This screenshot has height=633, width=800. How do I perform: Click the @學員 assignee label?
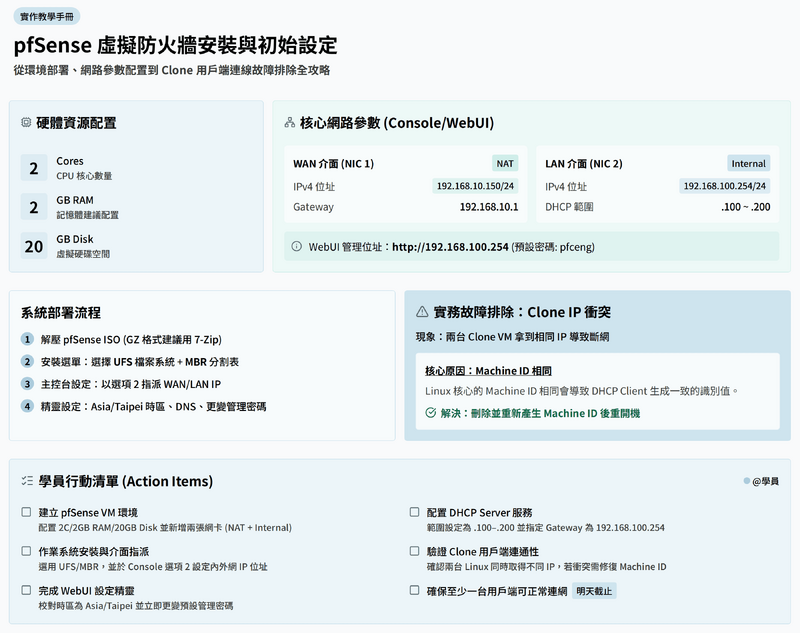tap(765, 481)
